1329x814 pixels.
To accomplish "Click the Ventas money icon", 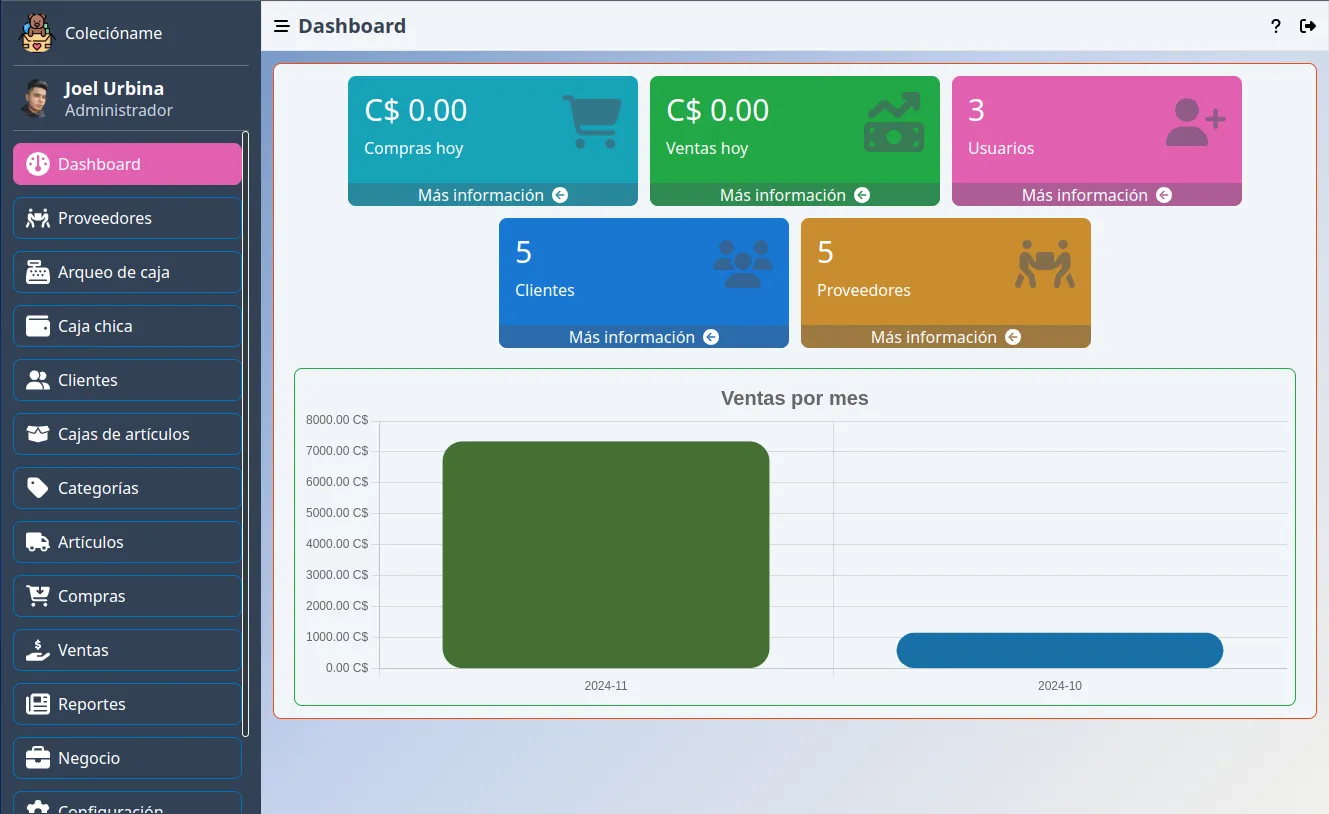I will [x=36, y=649].
